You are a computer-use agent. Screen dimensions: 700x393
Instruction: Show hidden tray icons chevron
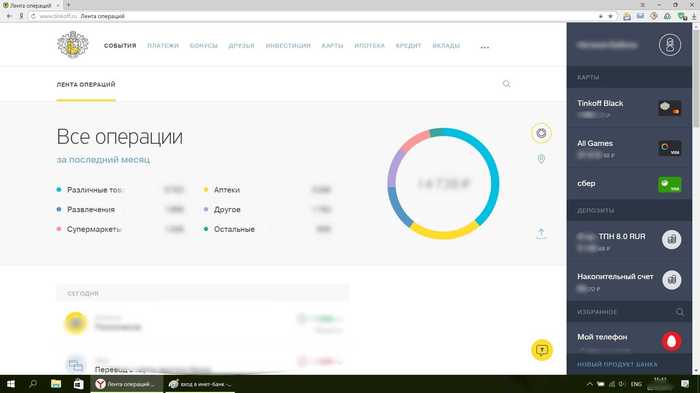click(590, 384)
